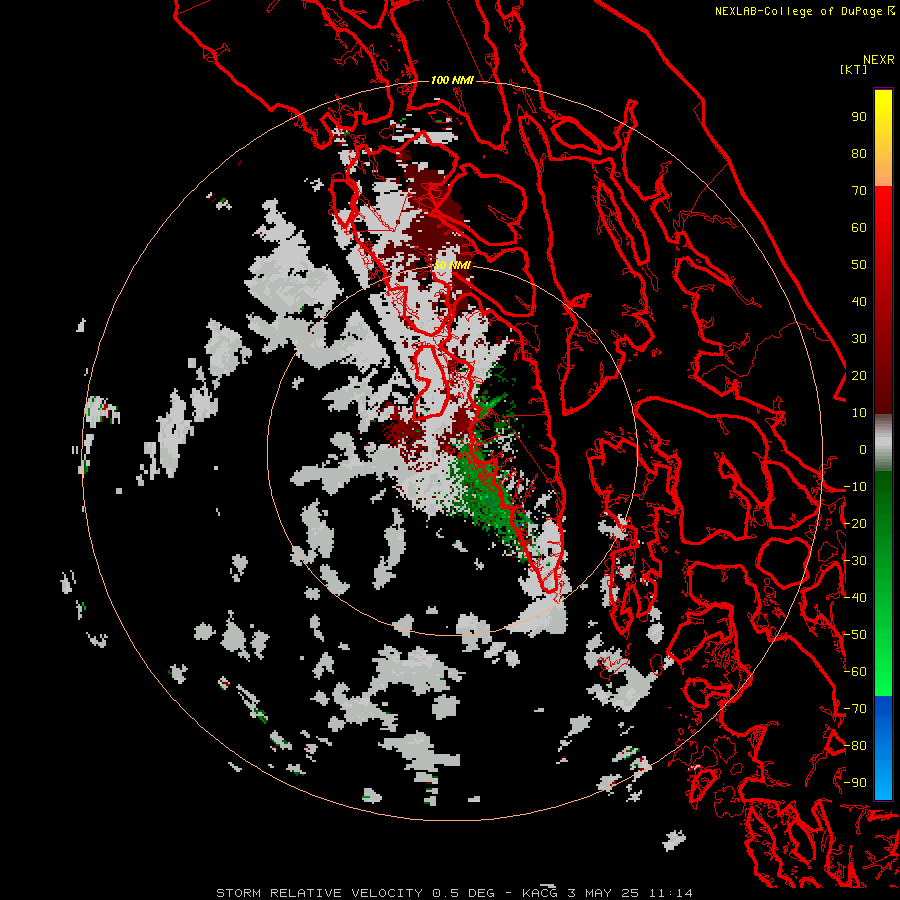
Task: Click the -50 value on velocity scale
Action: (x=855, y=635)
